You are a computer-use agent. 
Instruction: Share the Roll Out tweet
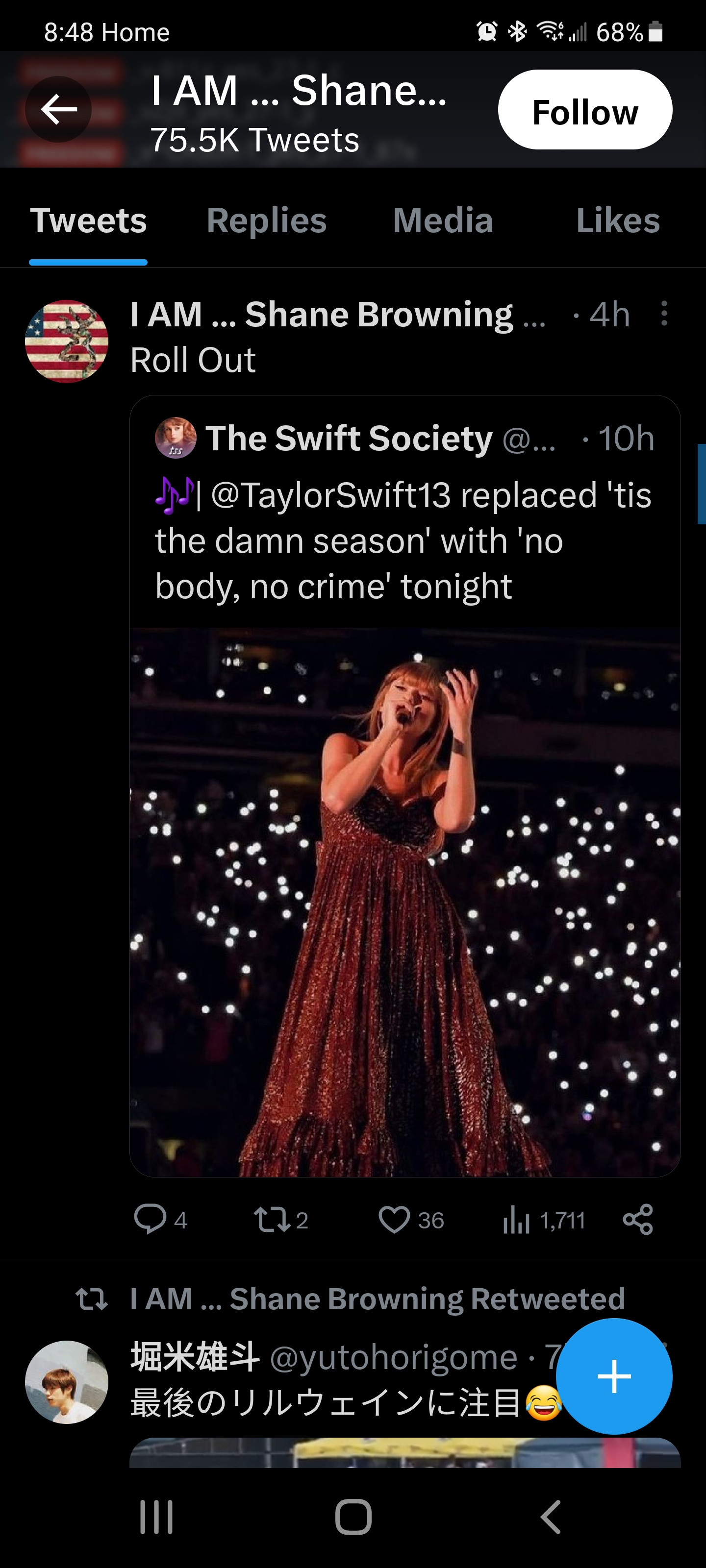(638, 1219)
